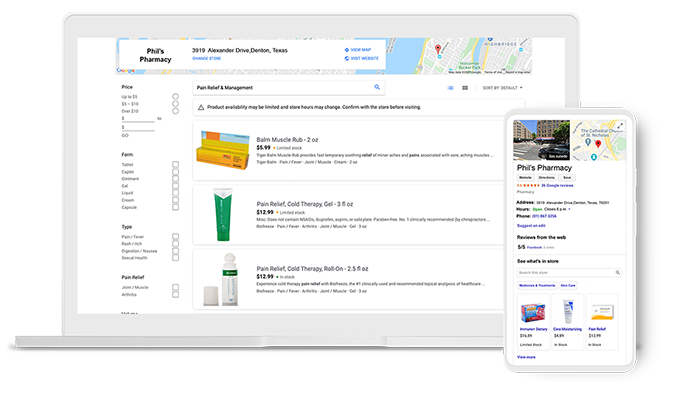Expand the map on phone screen

coord(620,126)
